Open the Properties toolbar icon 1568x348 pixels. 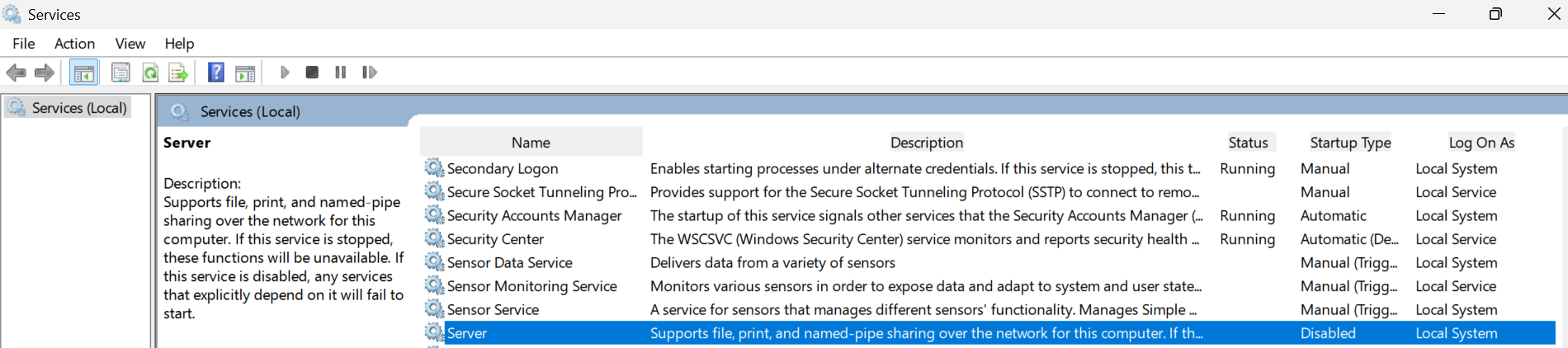tap(120, 73)
